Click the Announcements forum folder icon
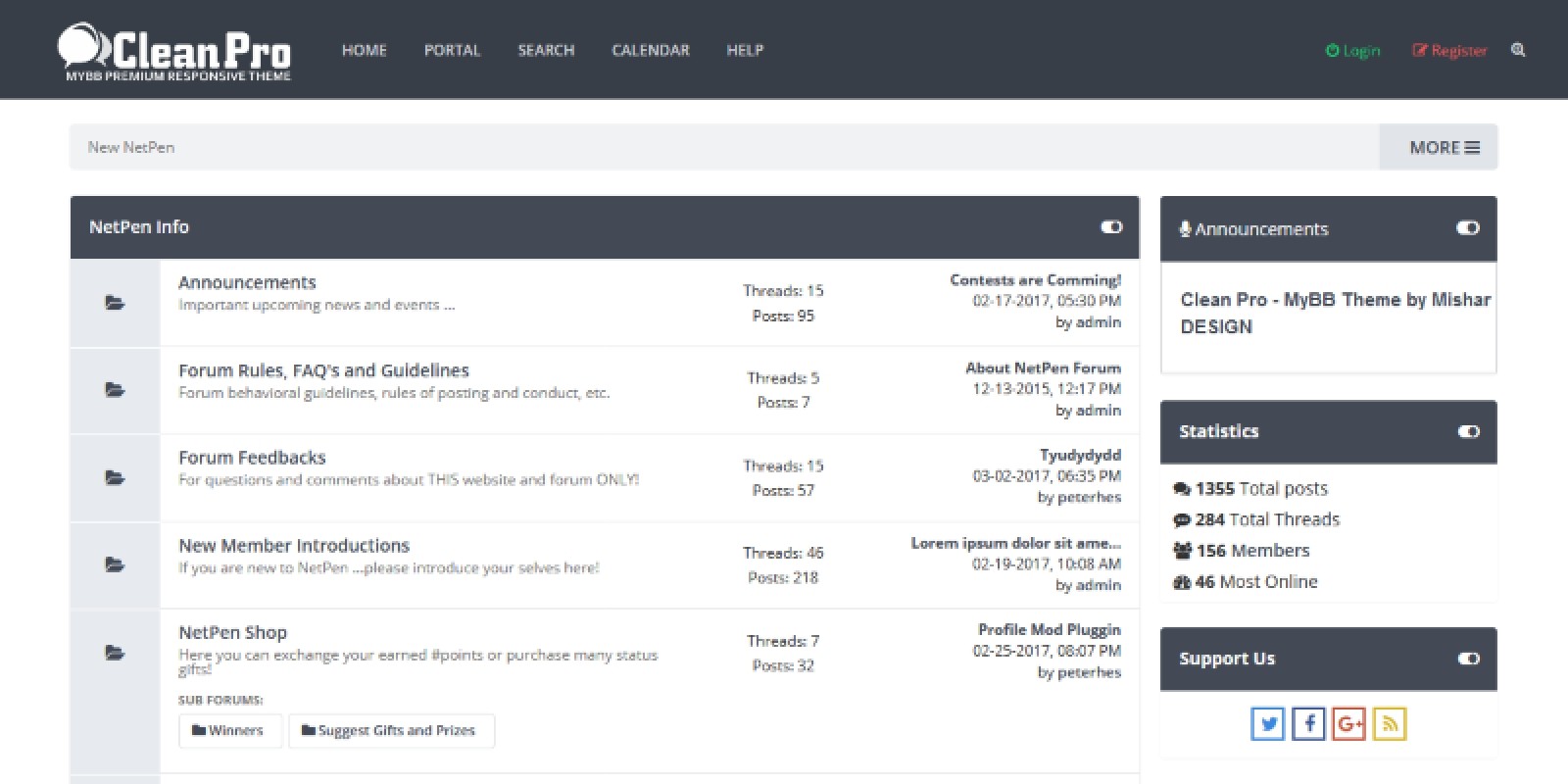This screenshot has height=784, width=1568. click(x=115, y=303)
